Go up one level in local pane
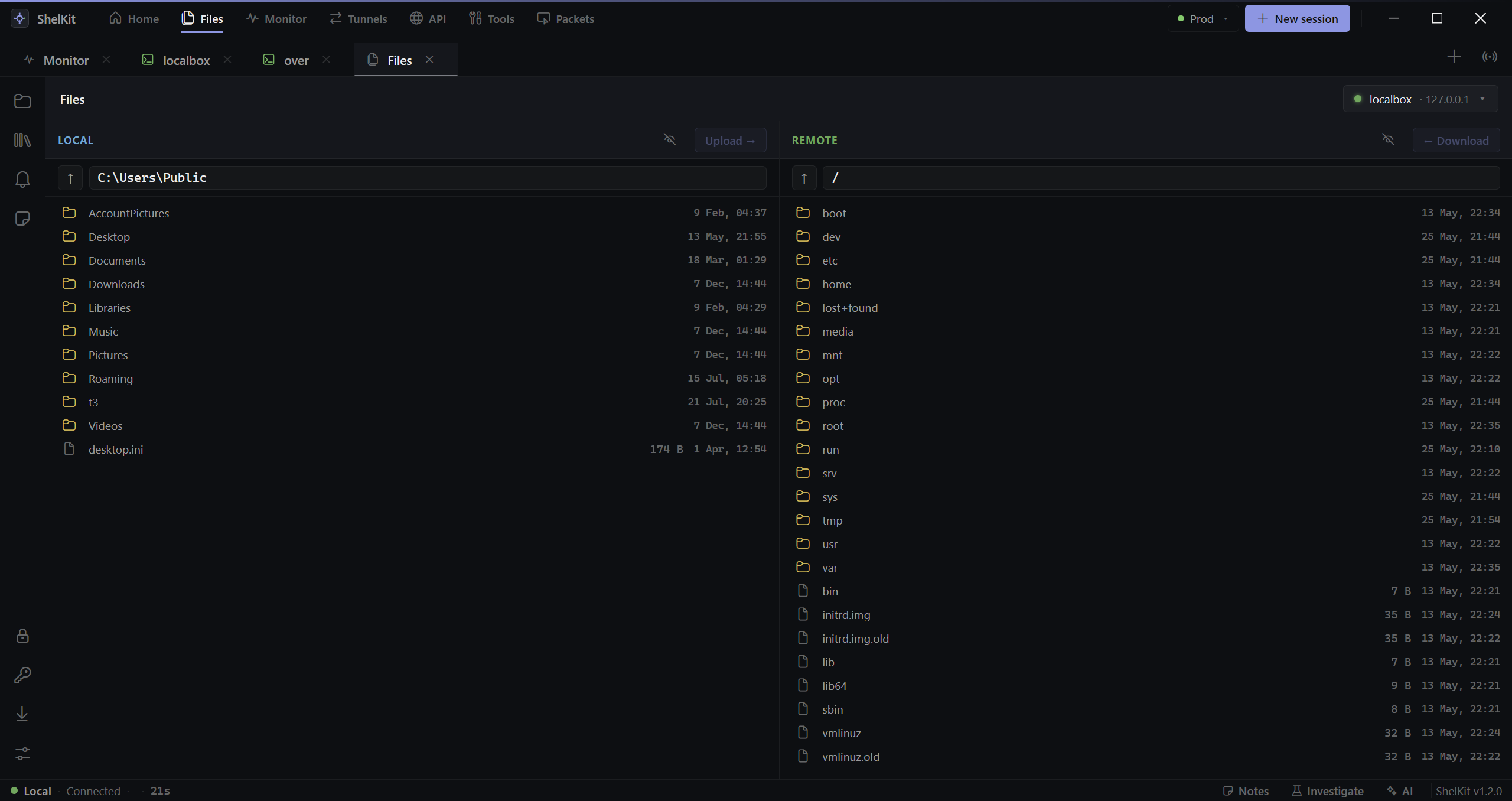Image resolution: width=1512 pixels, height=801 pixels. coord(70,178)
